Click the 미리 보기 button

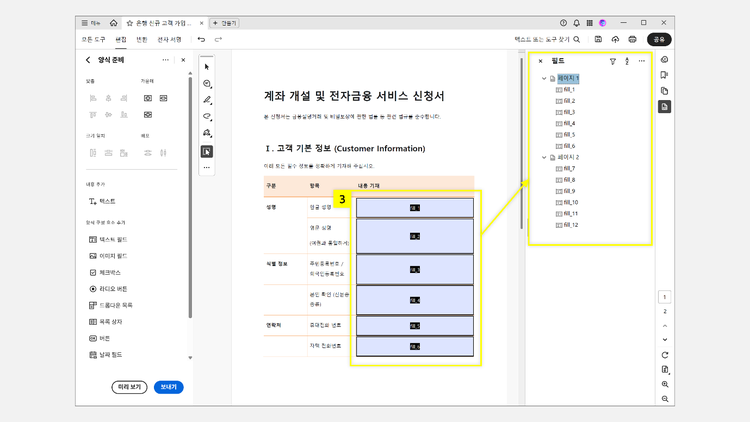(x=129, y=387)
